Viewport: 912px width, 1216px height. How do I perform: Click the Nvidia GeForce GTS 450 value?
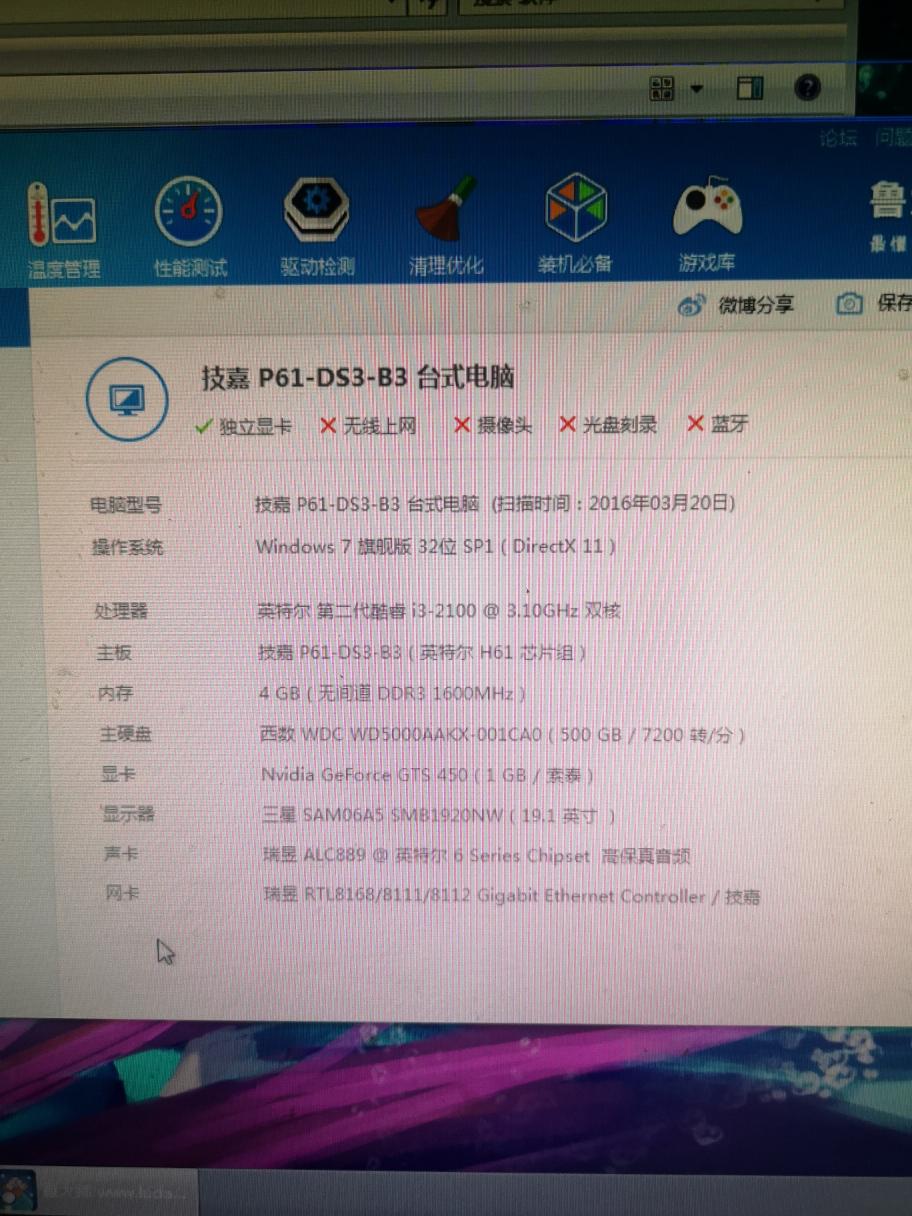(x=428, y=775)
